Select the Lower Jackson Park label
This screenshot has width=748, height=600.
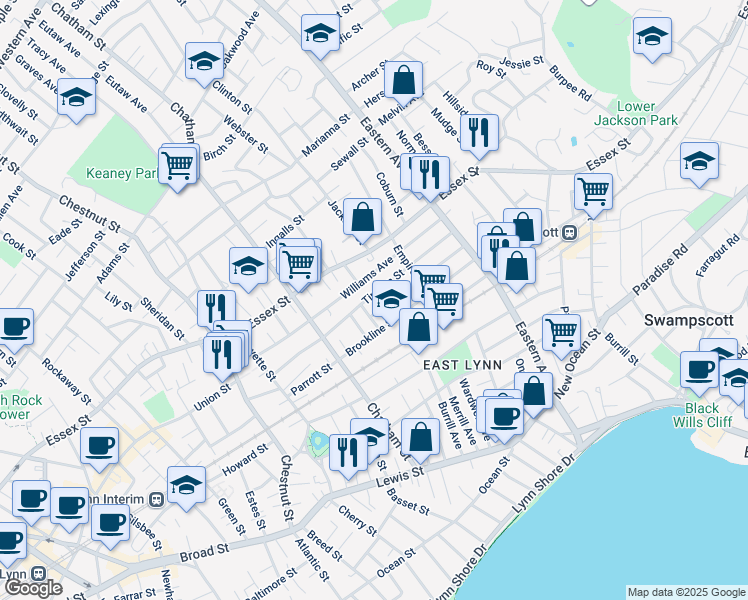pyautogui.click(x=648, y=113)
